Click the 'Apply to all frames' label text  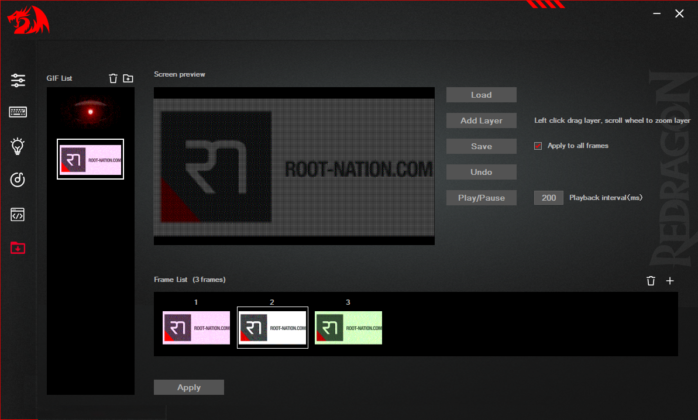tap(578, 146)
